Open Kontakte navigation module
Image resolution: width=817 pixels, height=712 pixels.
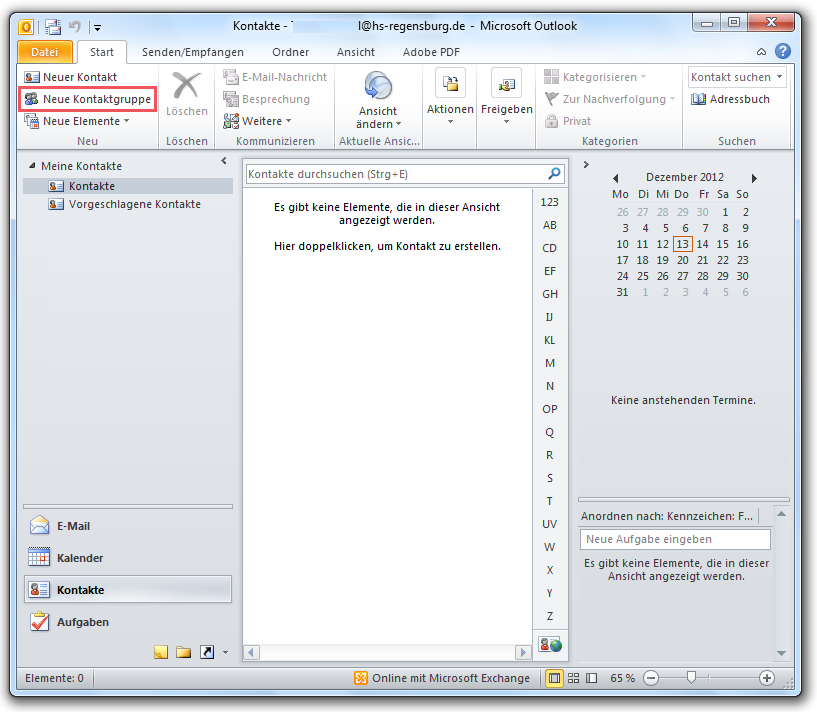coord(128,590)
